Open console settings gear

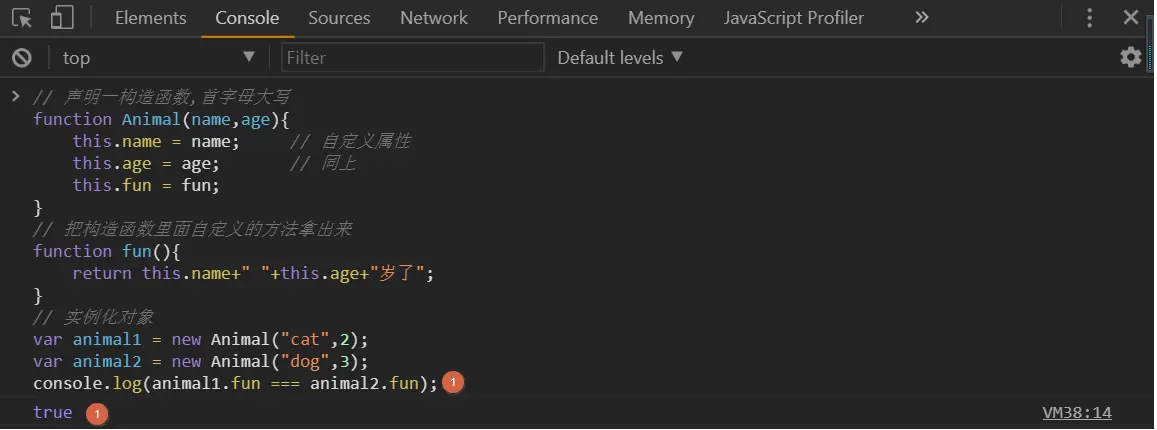click(x=1131, y=57)
